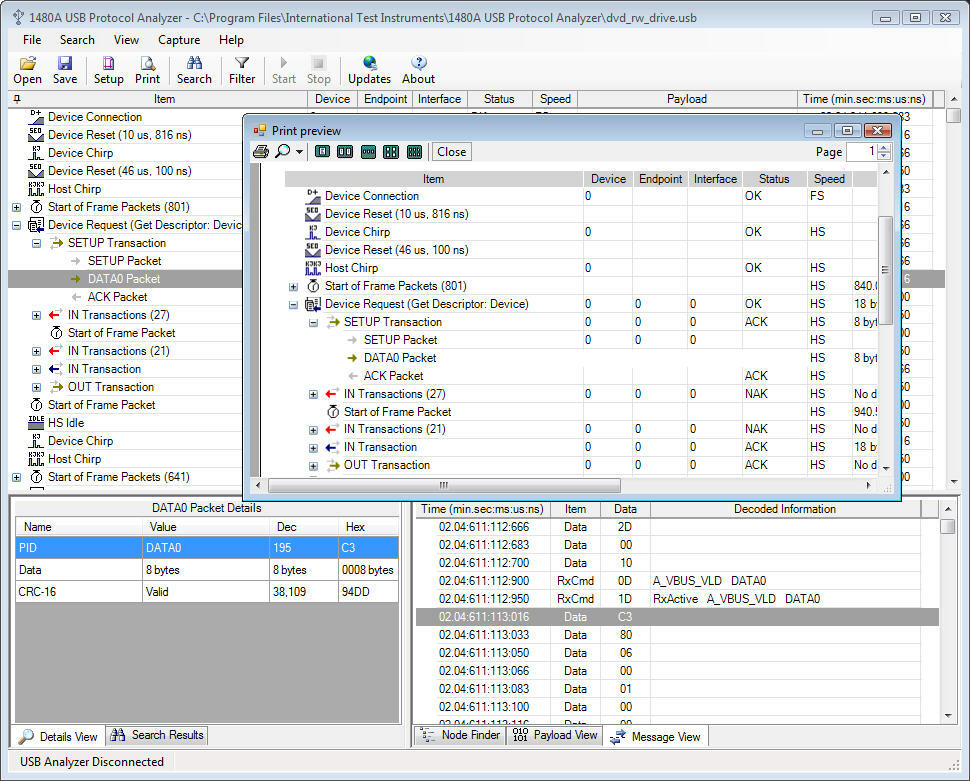Click the Open file toolbar icon

click(28, 70)
